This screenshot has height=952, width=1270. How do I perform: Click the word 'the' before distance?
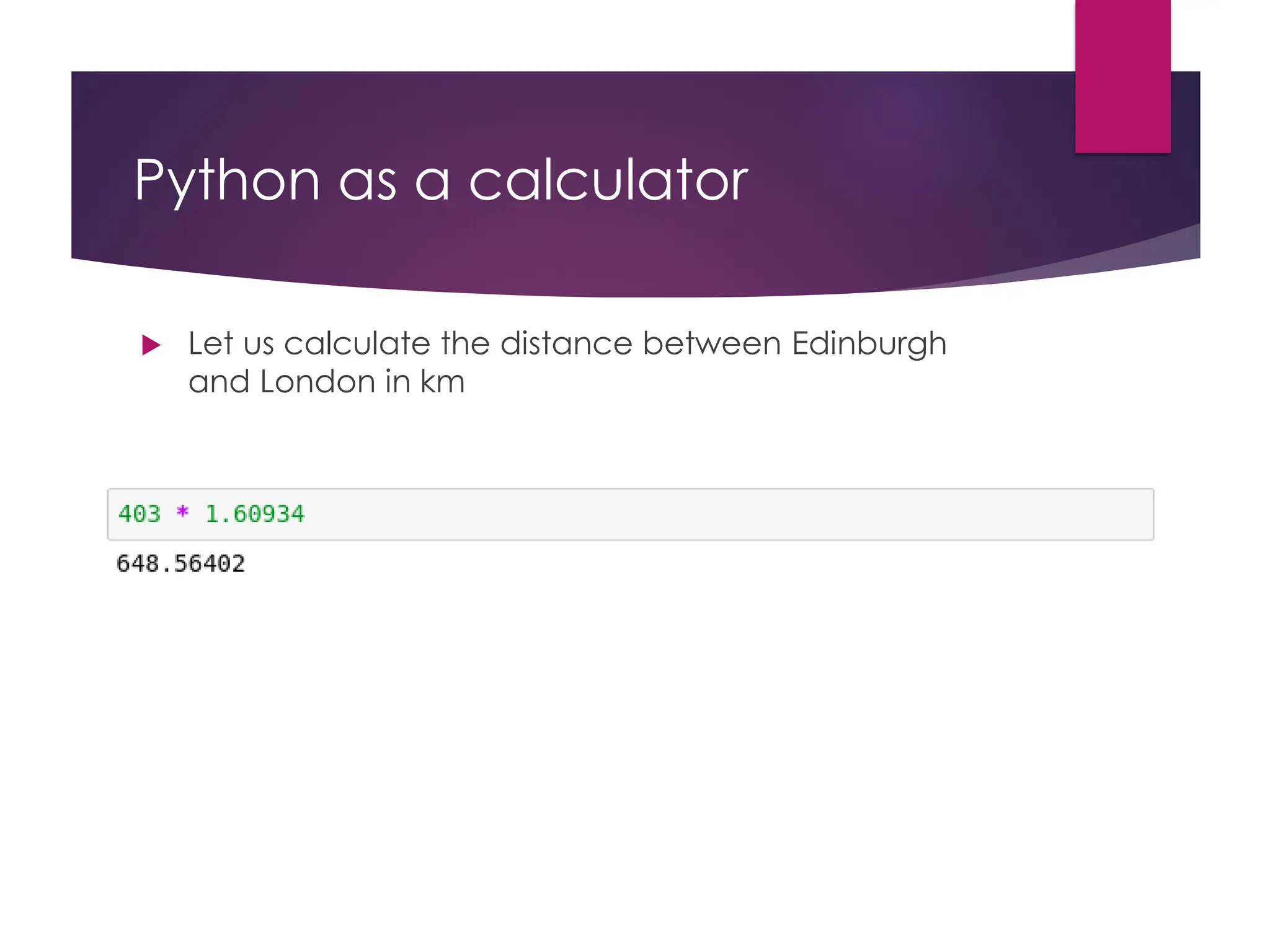(465, 343)
